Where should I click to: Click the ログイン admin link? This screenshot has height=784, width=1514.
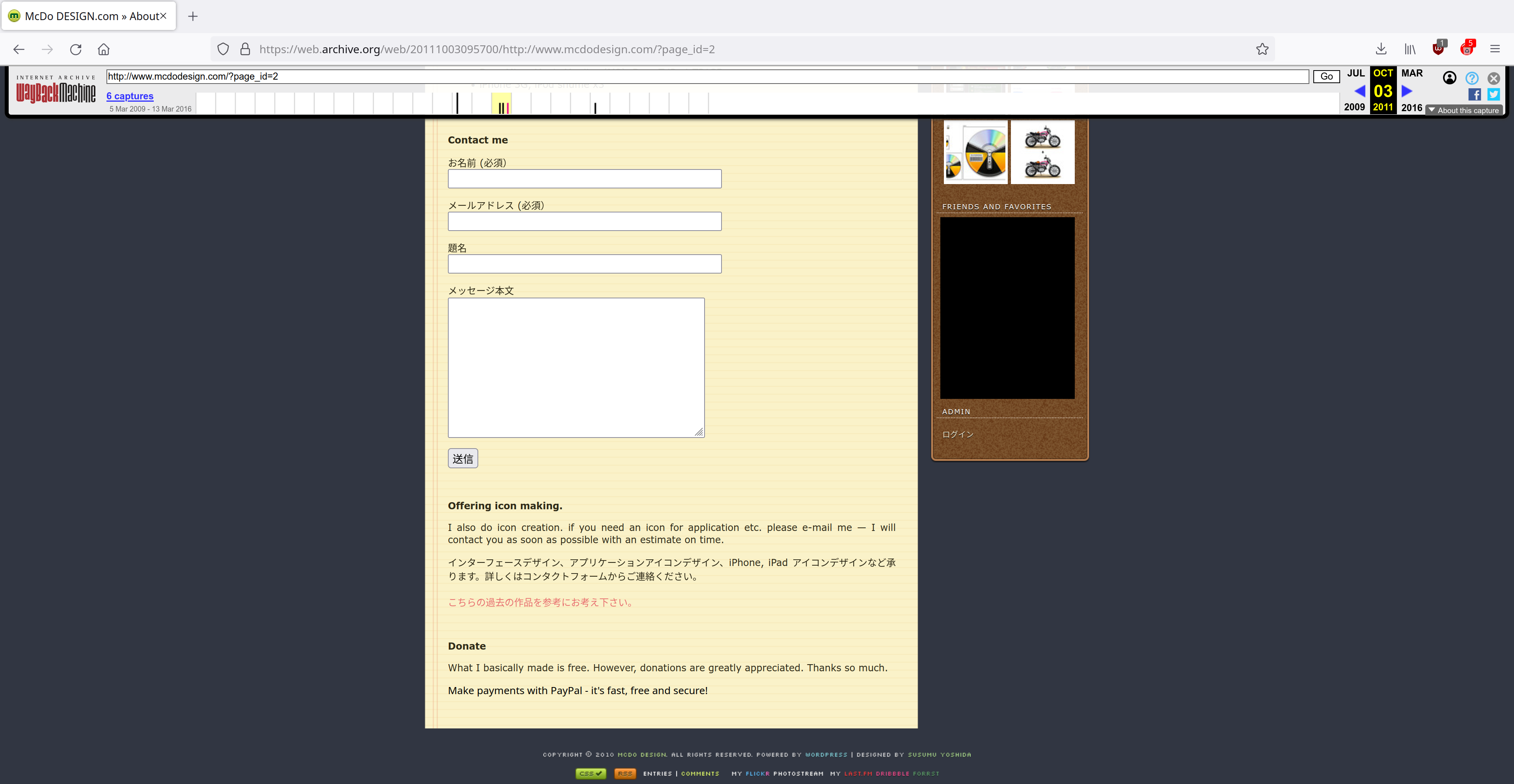click(x=957, y=434)
